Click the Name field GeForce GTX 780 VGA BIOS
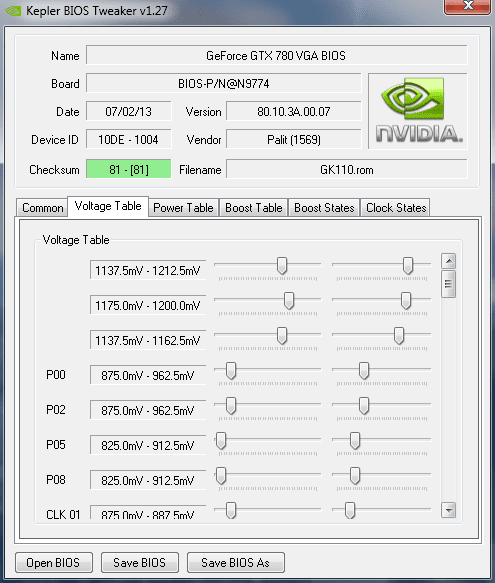 tap(276, 55)
